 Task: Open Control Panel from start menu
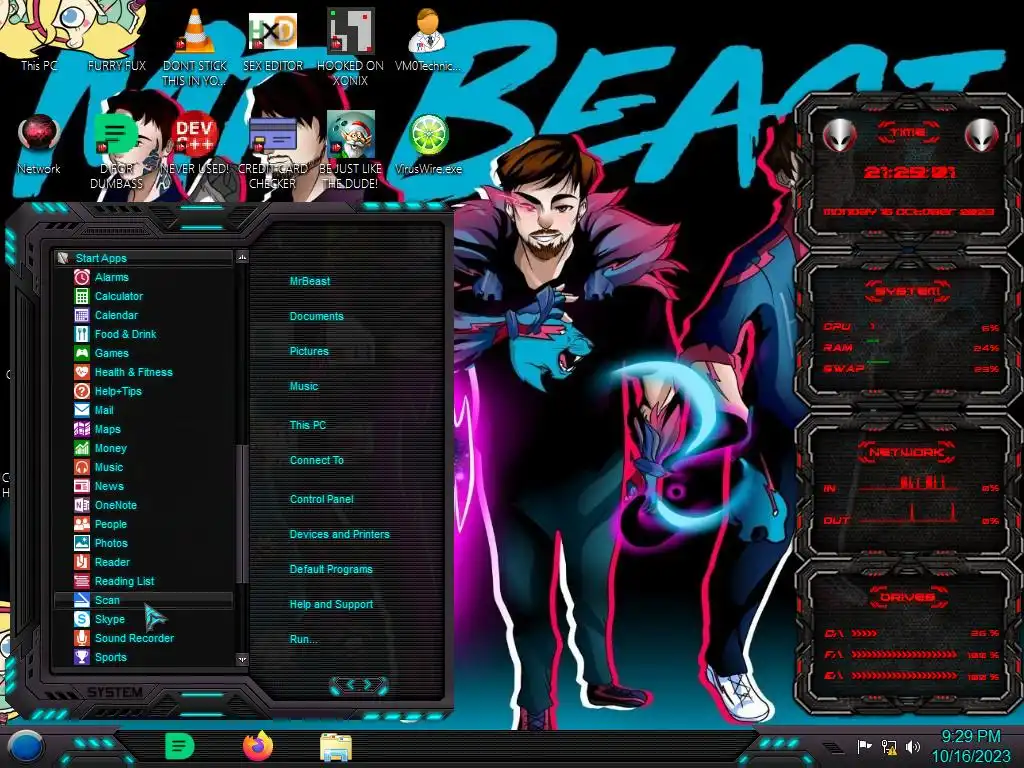(x=321, y=499)
